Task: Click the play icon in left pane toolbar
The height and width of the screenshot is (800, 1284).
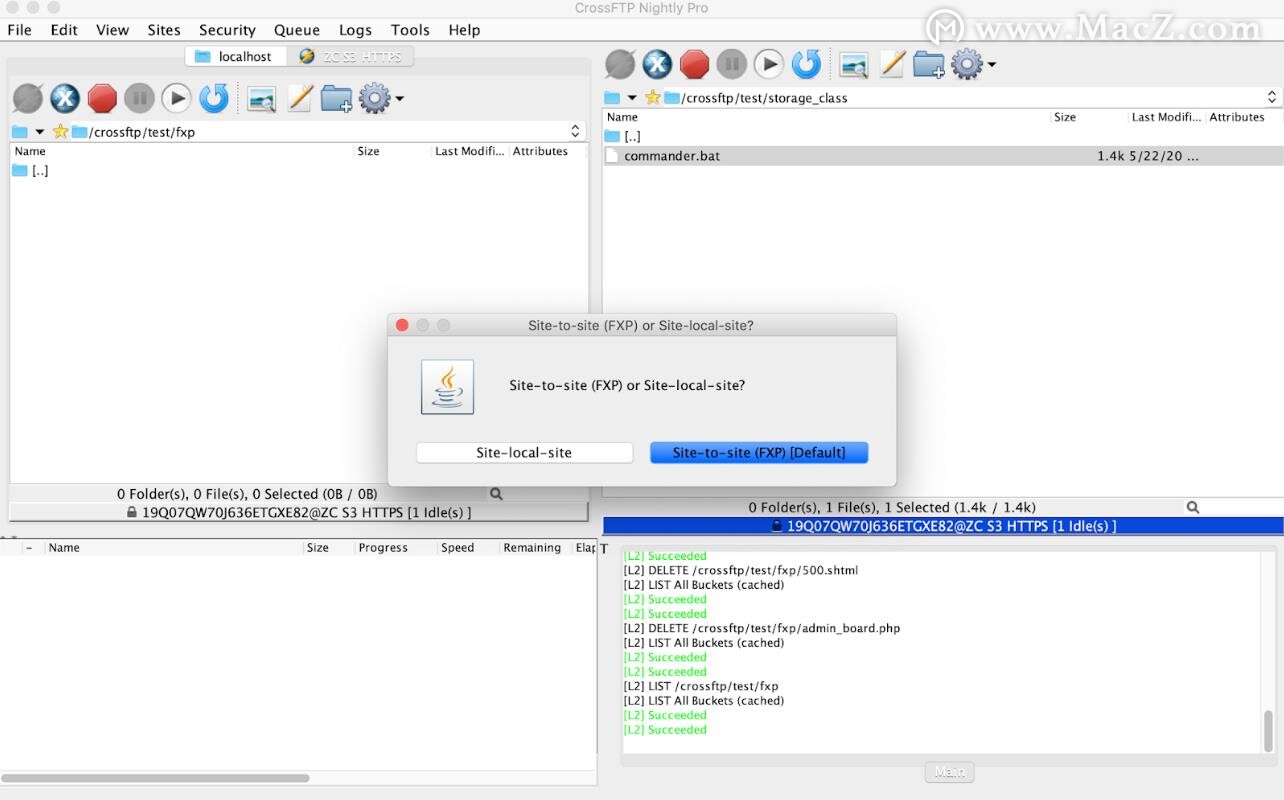Action: [176, 98]
